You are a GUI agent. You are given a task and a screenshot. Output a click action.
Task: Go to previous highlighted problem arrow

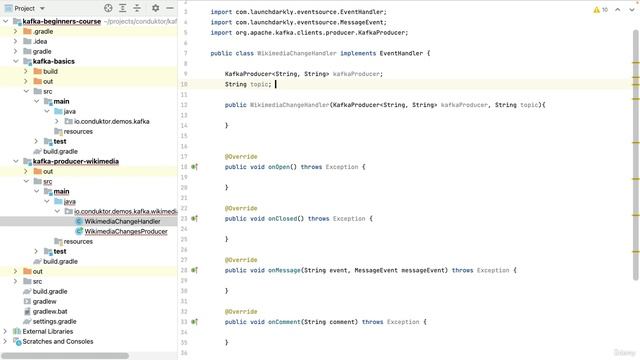(x=618, y=10)
